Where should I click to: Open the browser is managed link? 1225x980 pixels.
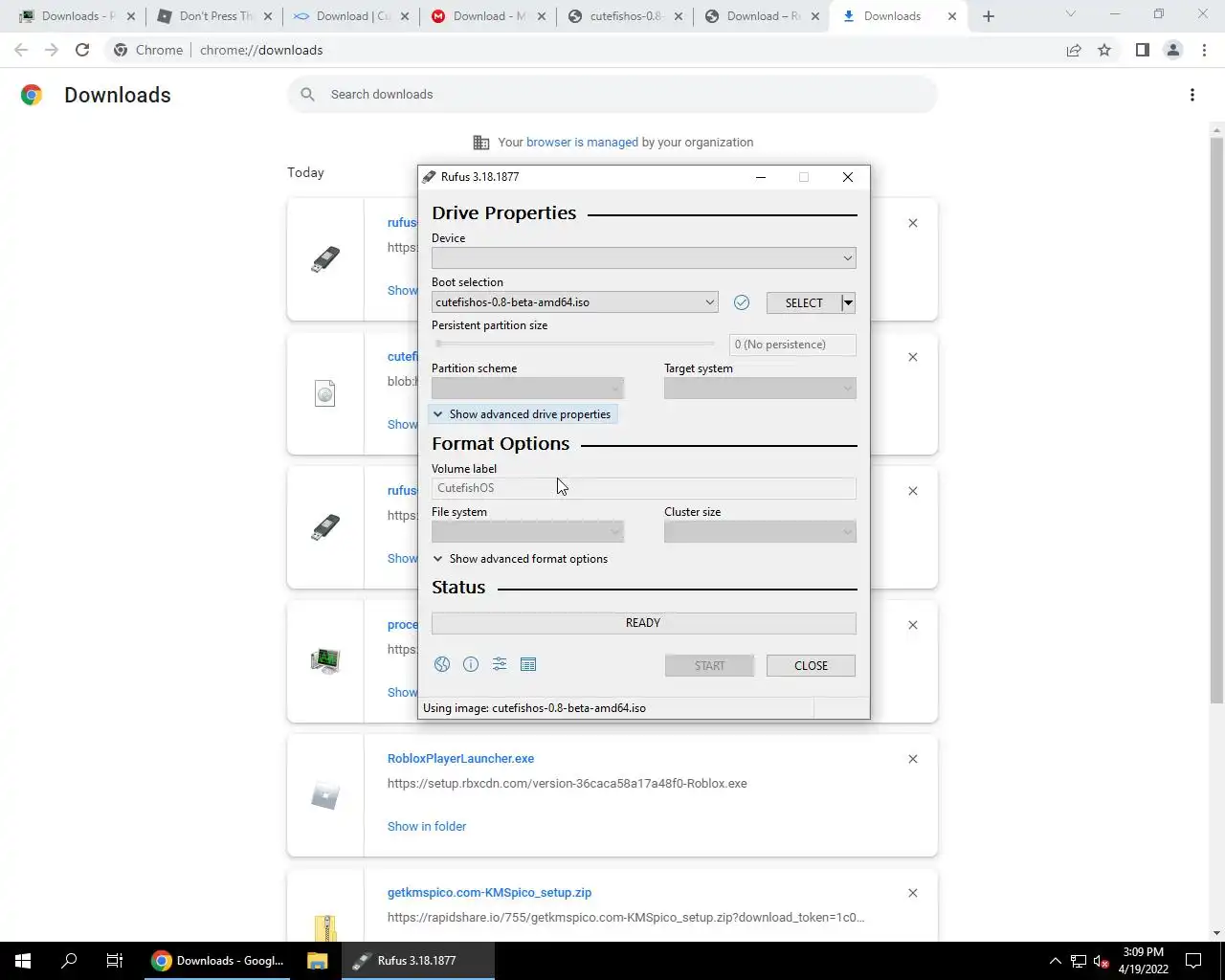click(582, 143)
